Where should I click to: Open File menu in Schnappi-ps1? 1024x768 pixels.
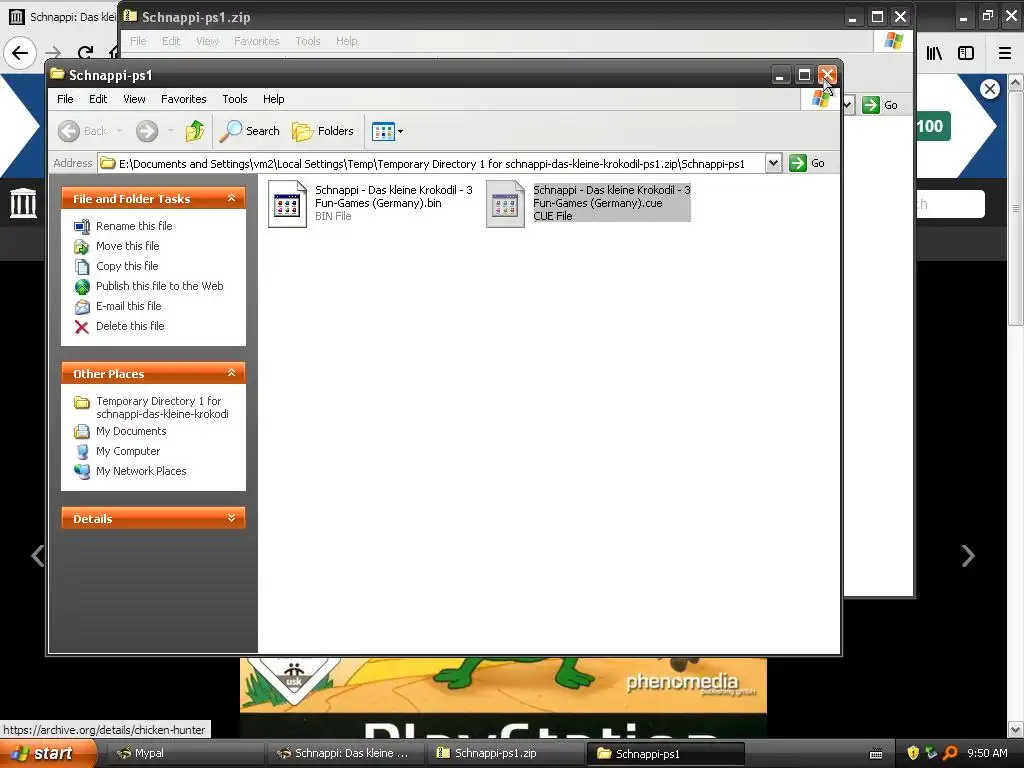coord(65,99)
